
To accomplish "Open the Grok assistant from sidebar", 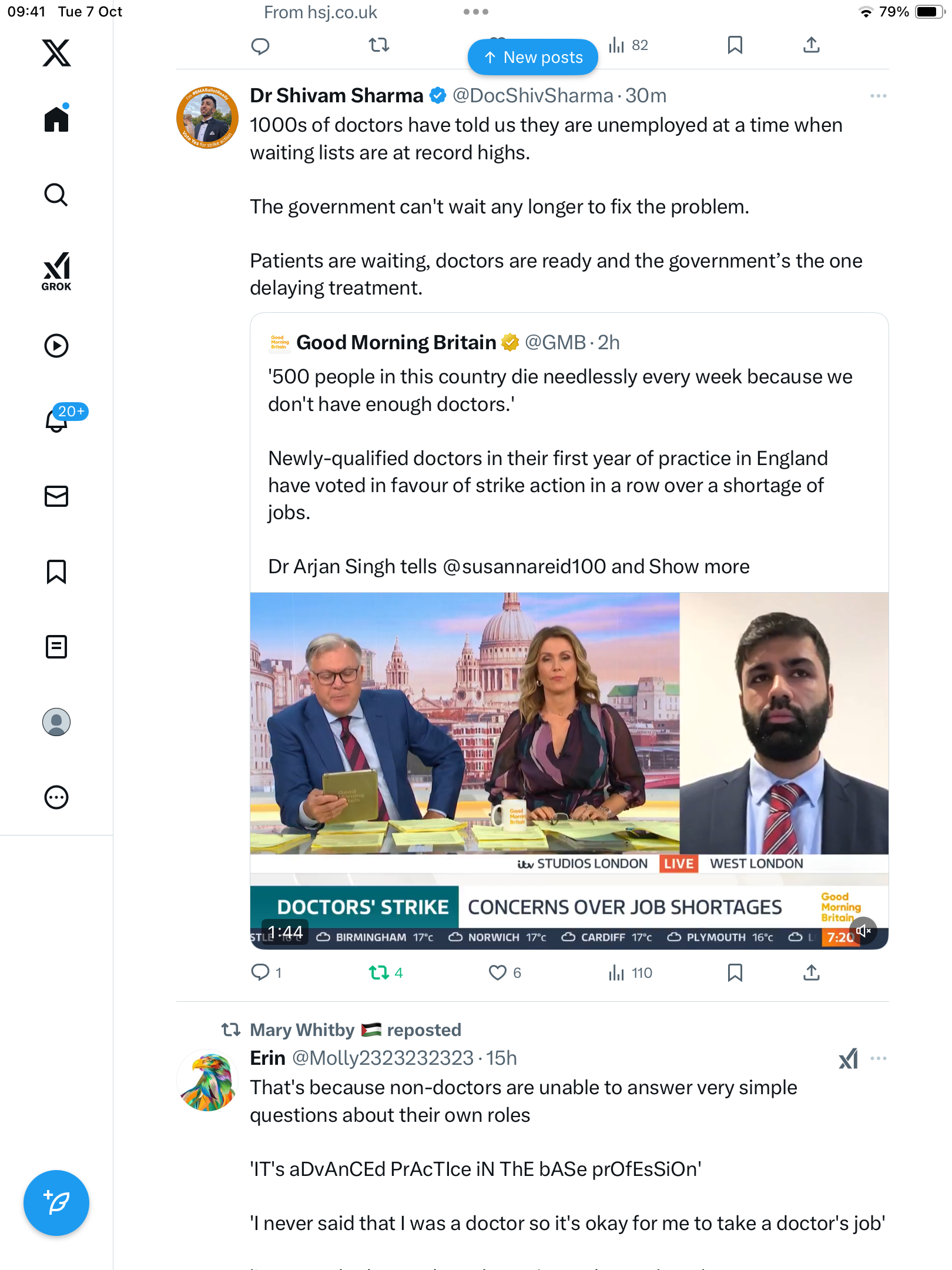I will (x=56, y=271).
